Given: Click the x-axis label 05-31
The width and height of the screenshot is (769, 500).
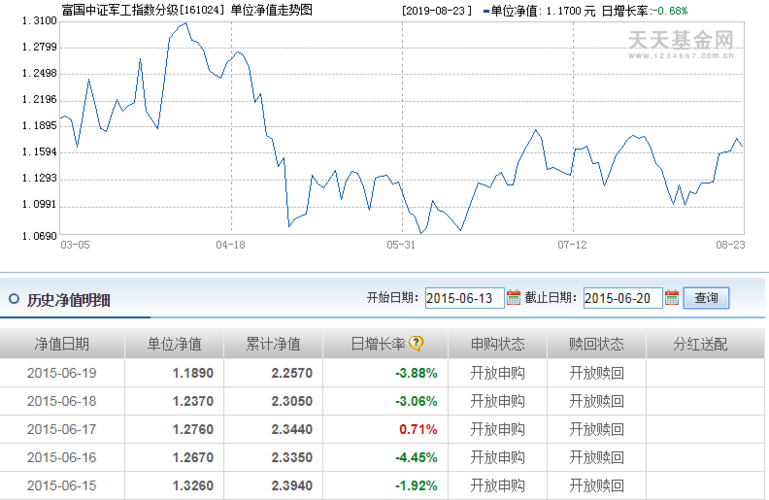Looking at the screenshot, I should point(401,245).
